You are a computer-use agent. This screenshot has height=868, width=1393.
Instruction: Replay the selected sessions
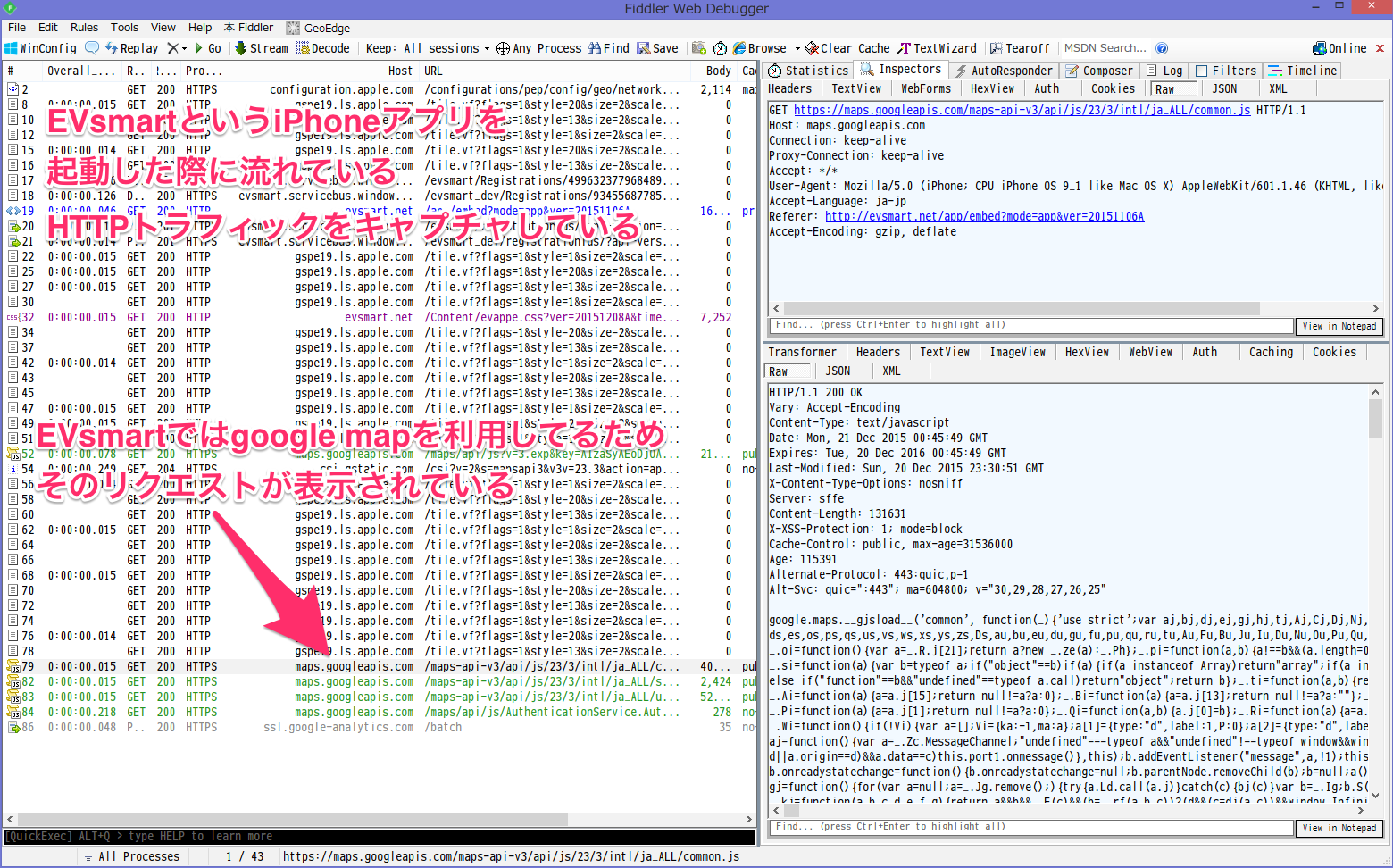click(x=131, y=48)
